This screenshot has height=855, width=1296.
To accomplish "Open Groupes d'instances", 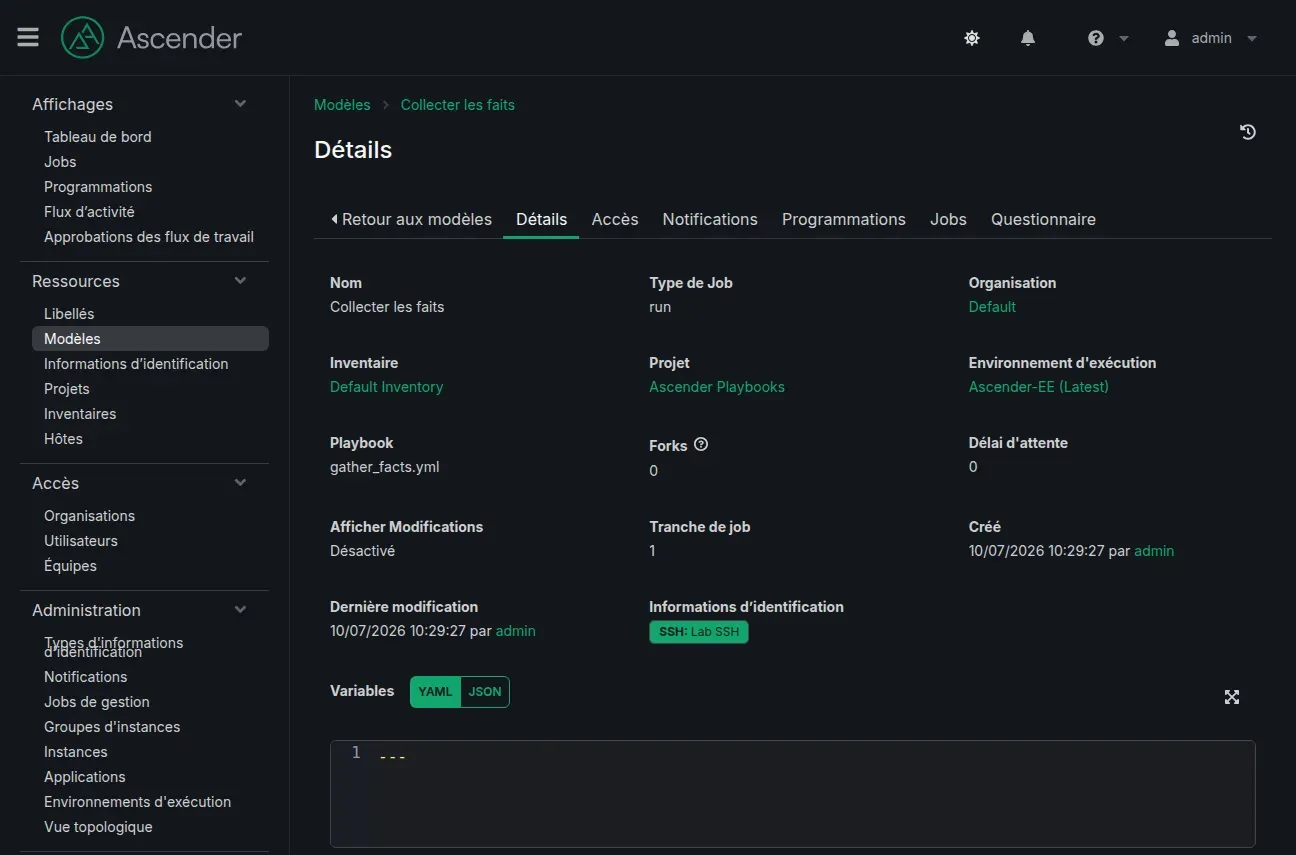I will pyautogui.click(x=112, y=727).
